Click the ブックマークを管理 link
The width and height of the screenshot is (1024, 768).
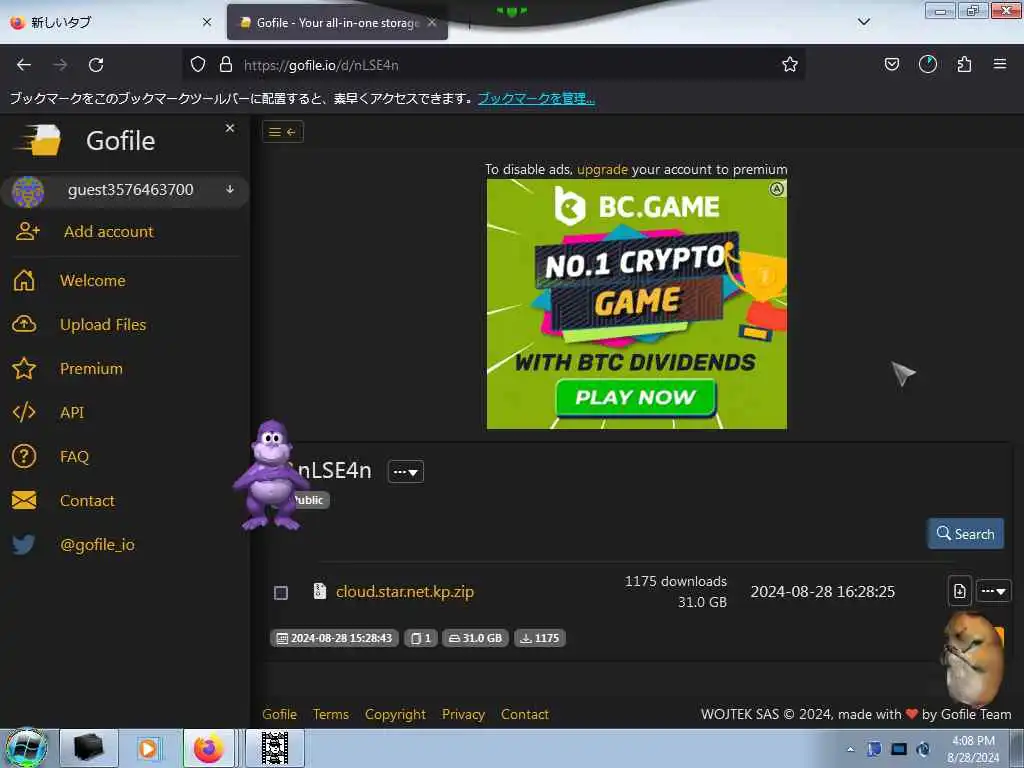coord(536,99)
